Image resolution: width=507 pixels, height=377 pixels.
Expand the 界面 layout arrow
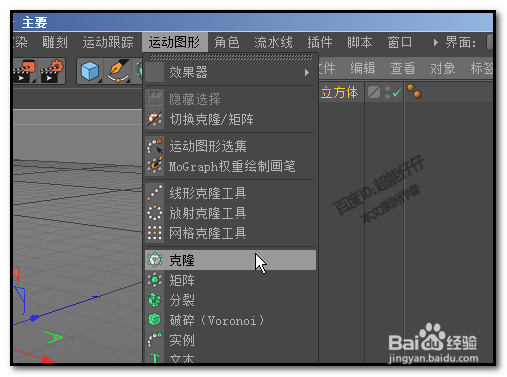coord(435,43)
